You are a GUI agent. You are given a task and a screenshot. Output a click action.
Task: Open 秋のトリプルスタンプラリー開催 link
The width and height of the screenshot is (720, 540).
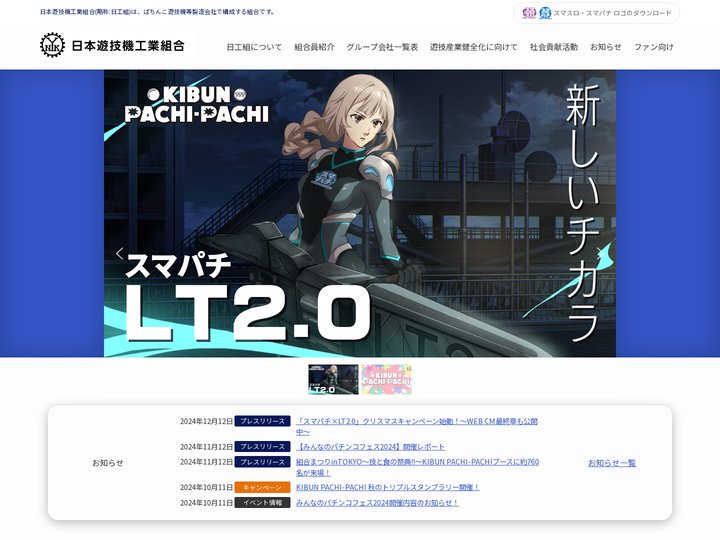coord(388,487)
